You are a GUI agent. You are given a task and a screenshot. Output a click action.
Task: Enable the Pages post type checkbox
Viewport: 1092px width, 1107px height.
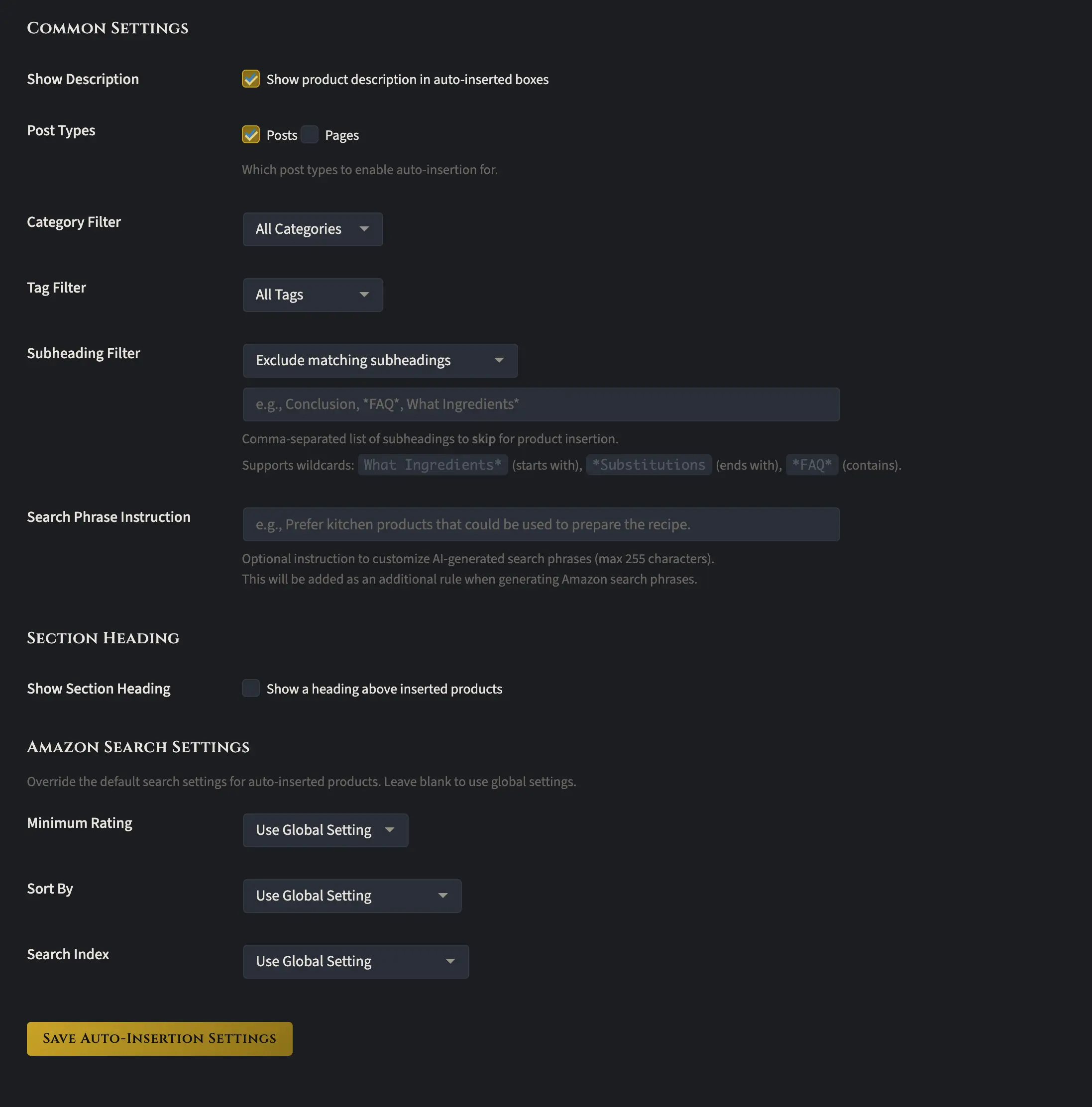point(310,135)
